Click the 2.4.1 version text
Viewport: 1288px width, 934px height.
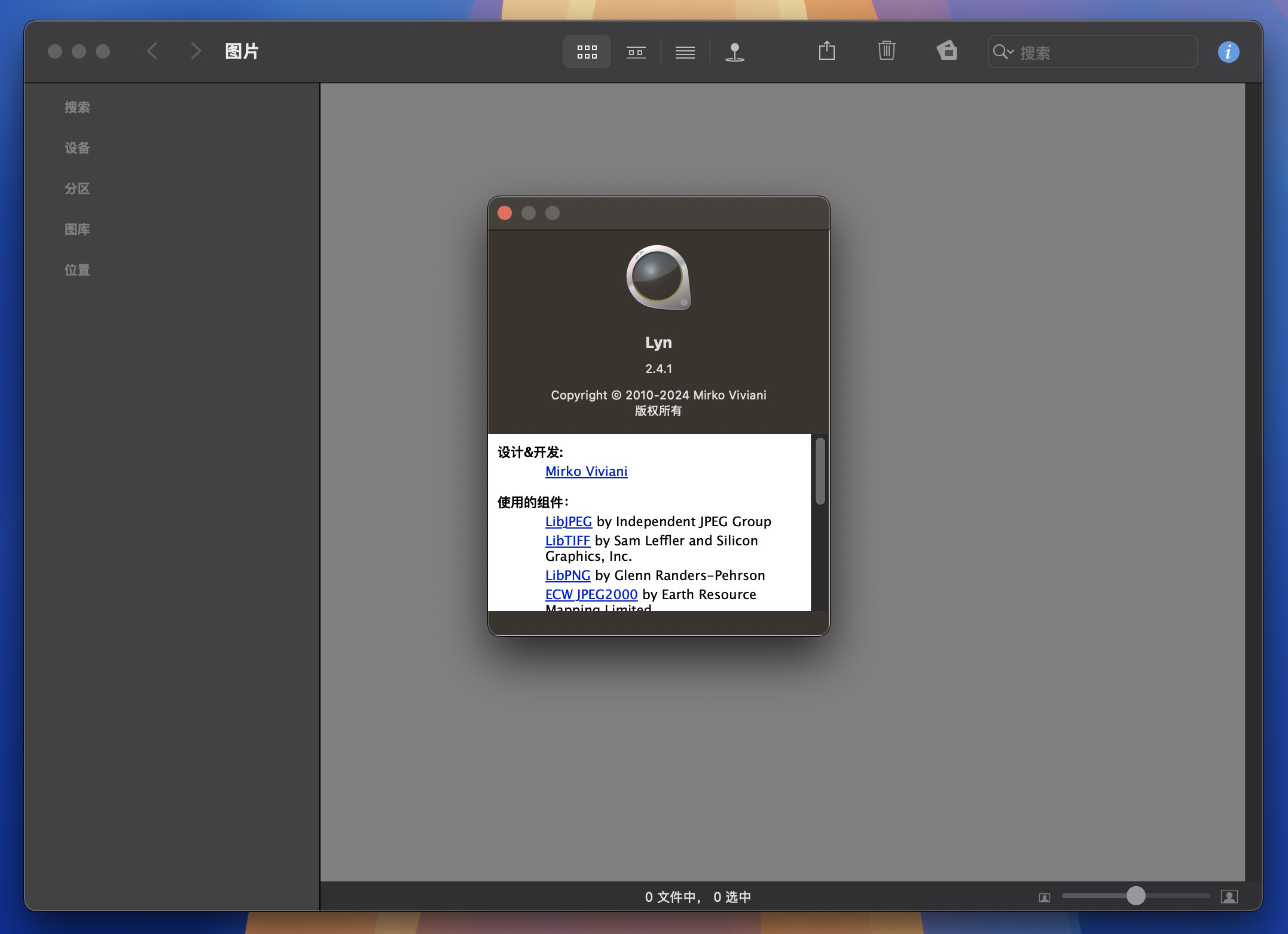[x=658, y=369]
